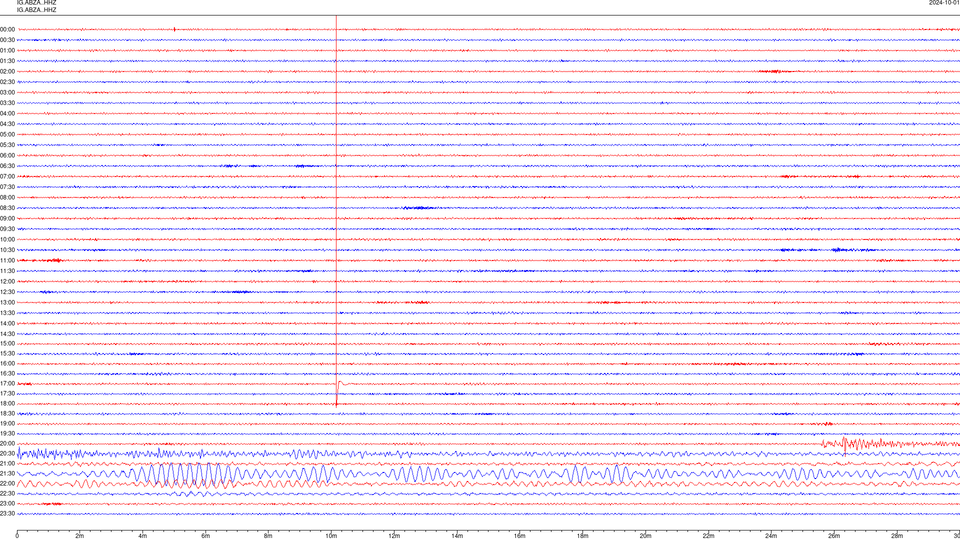Pick the 14m axis tick label

point(457,536)
